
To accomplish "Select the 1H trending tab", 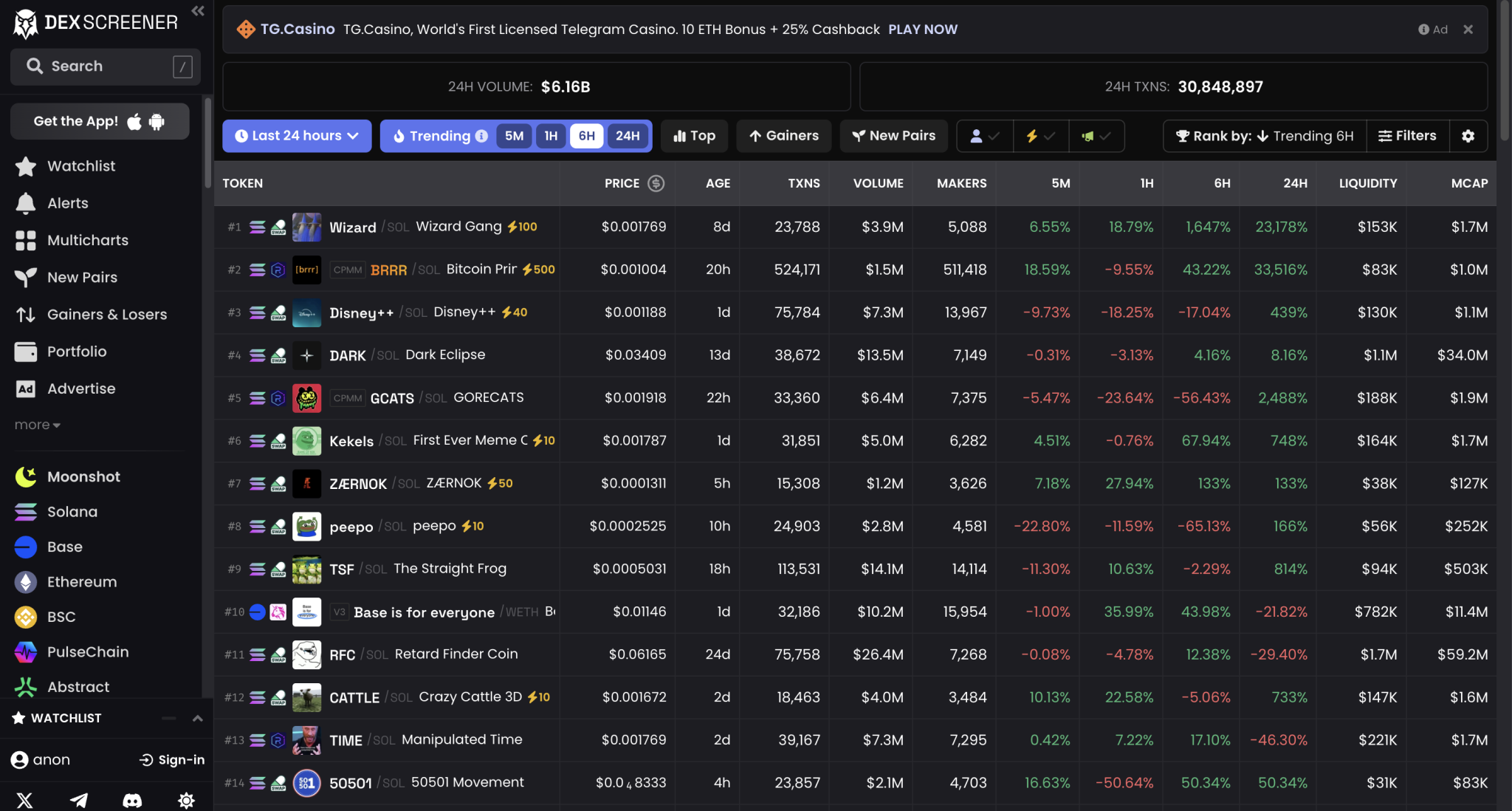I will pyautogui.click(x=551, y=136).
